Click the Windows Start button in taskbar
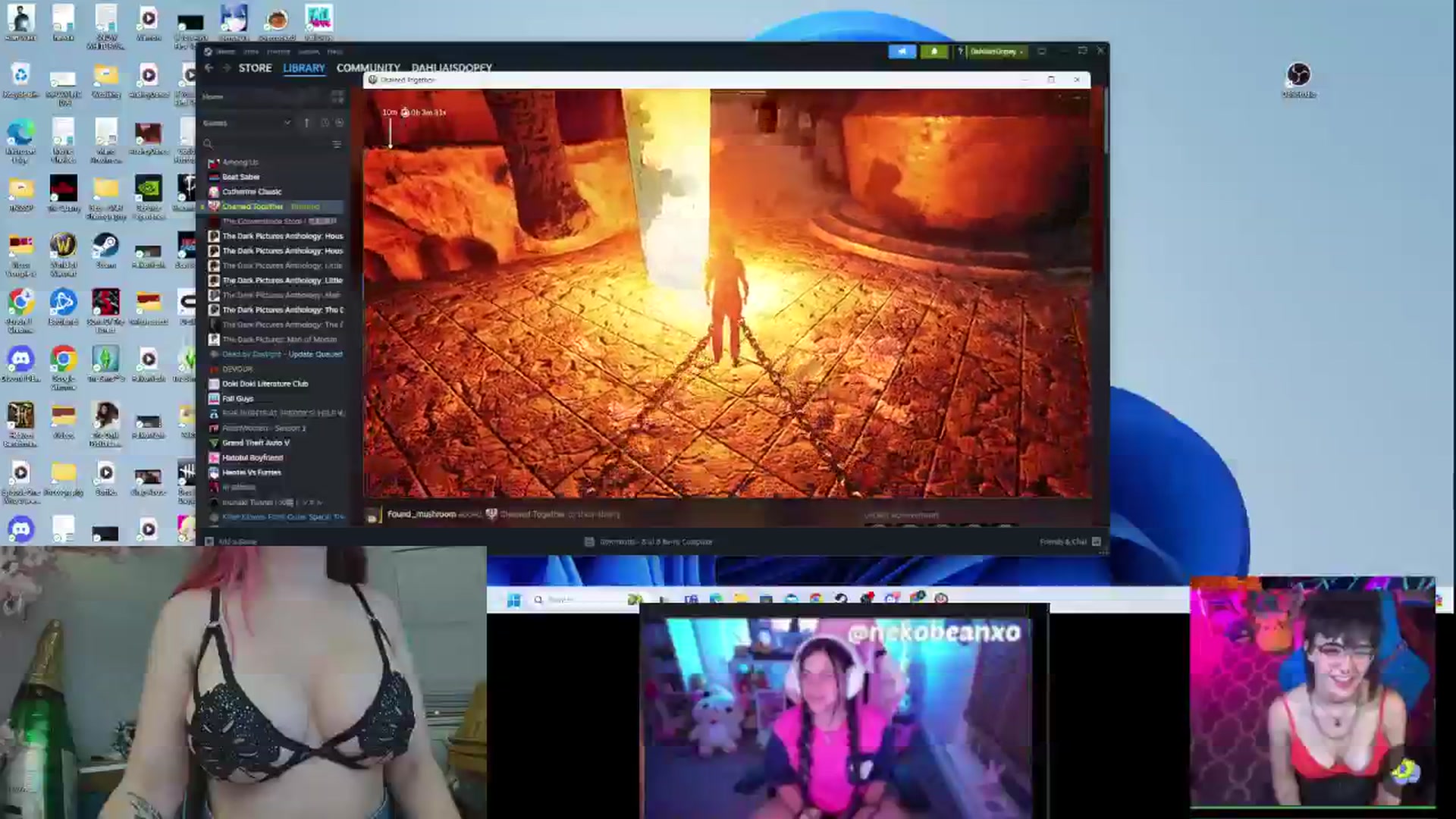 pyautogui.click(x=513, y=600)
